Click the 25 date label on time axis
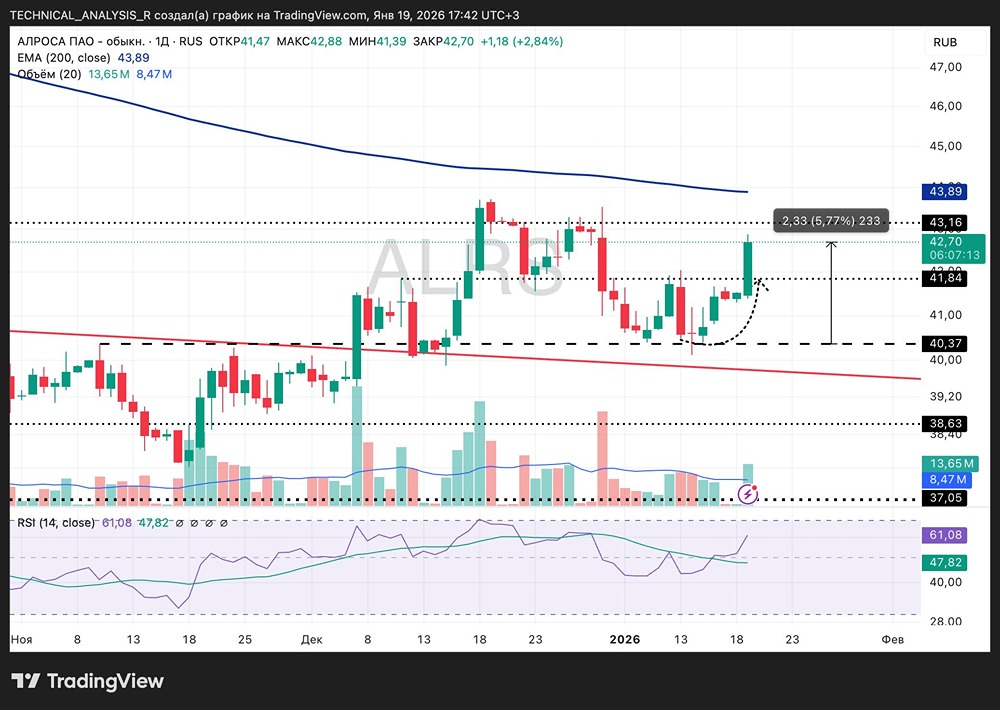 click(245, 639)
